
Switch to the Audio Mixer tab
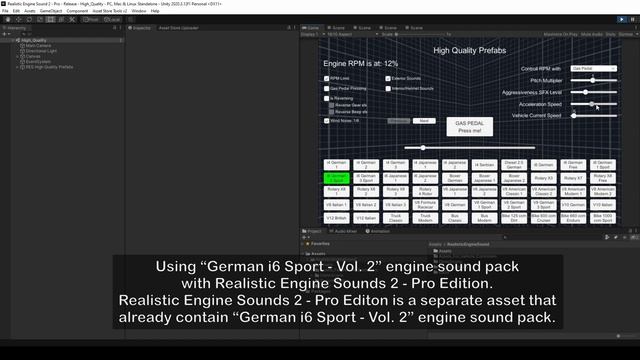coord(343,231)
